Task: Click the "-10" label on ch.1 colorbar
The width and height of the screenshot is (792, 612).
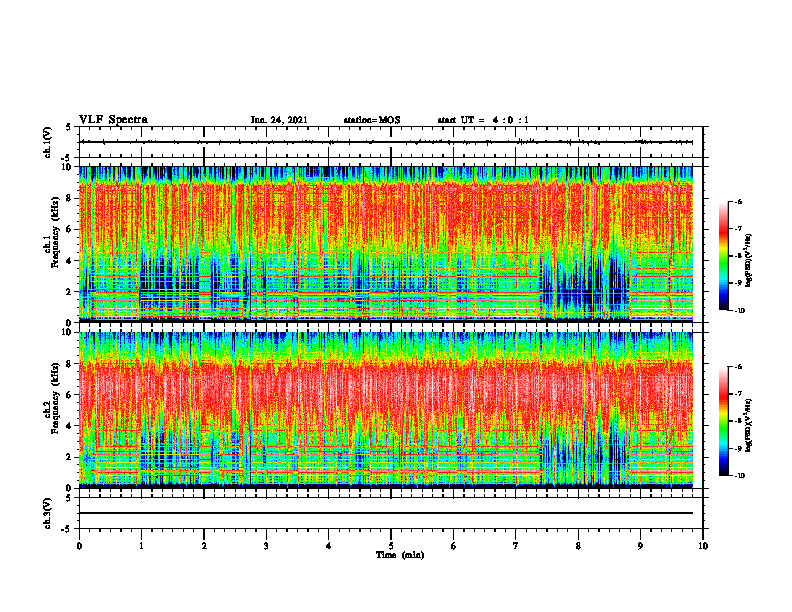Action: 739,310
